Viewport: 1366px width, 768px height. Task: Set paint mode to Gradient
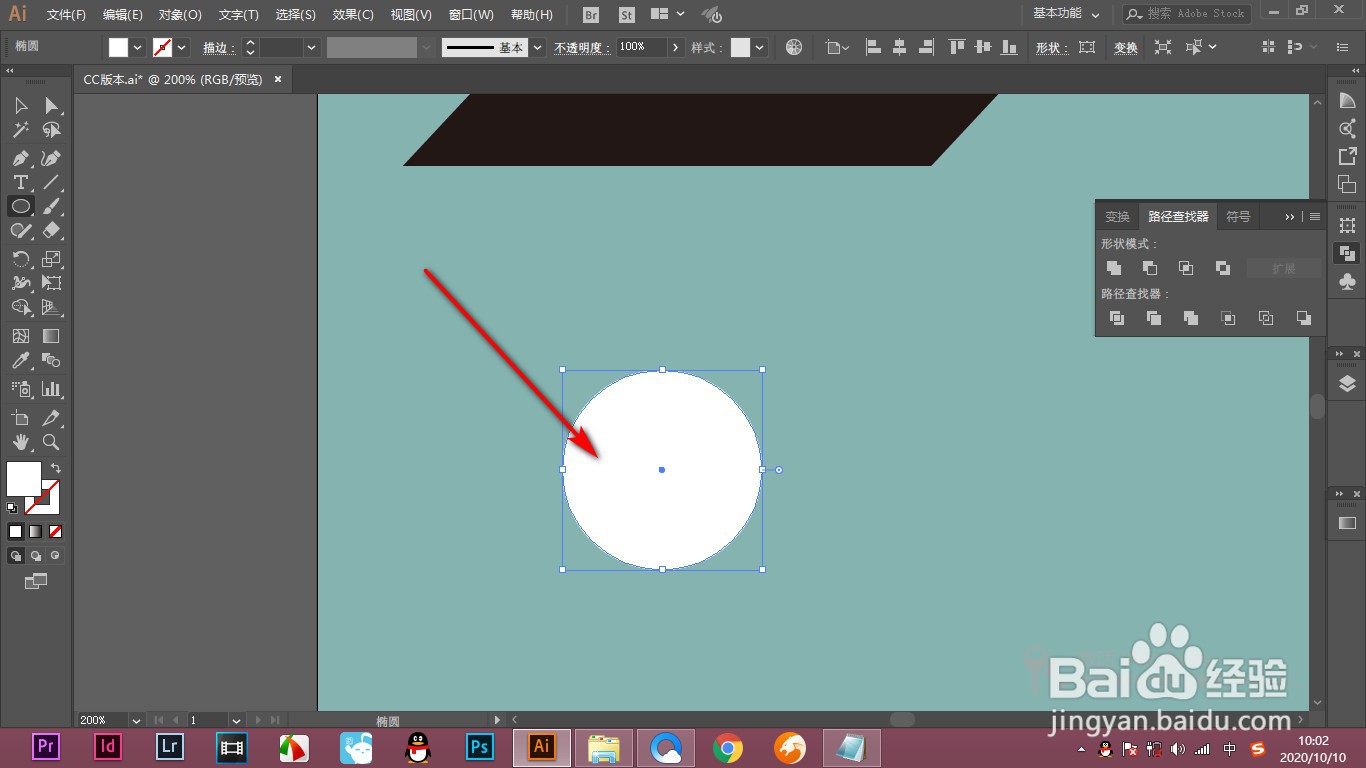(x=35, y=532)
